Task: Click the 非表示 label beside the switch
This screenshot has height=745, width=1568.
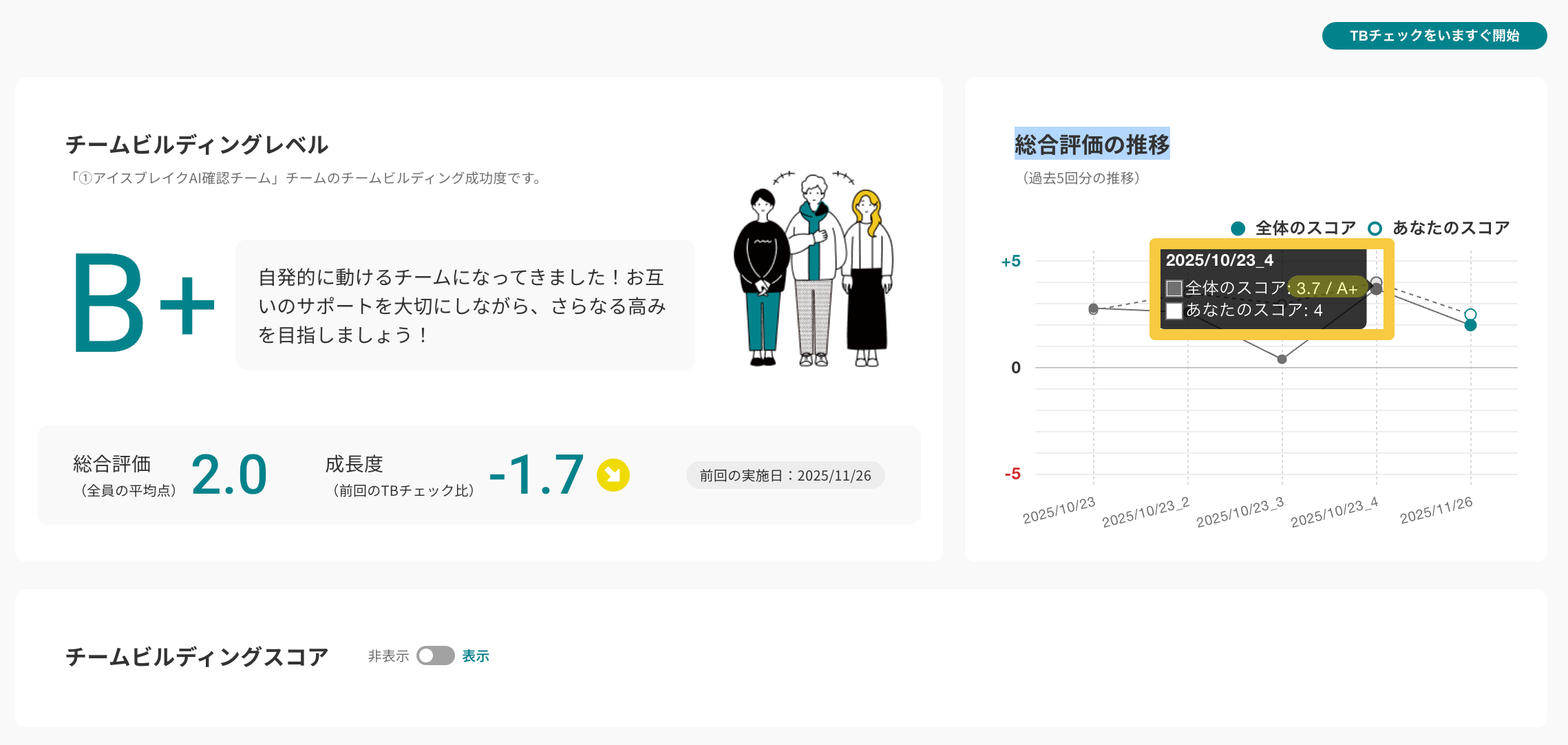Action: tap(388, 656)
